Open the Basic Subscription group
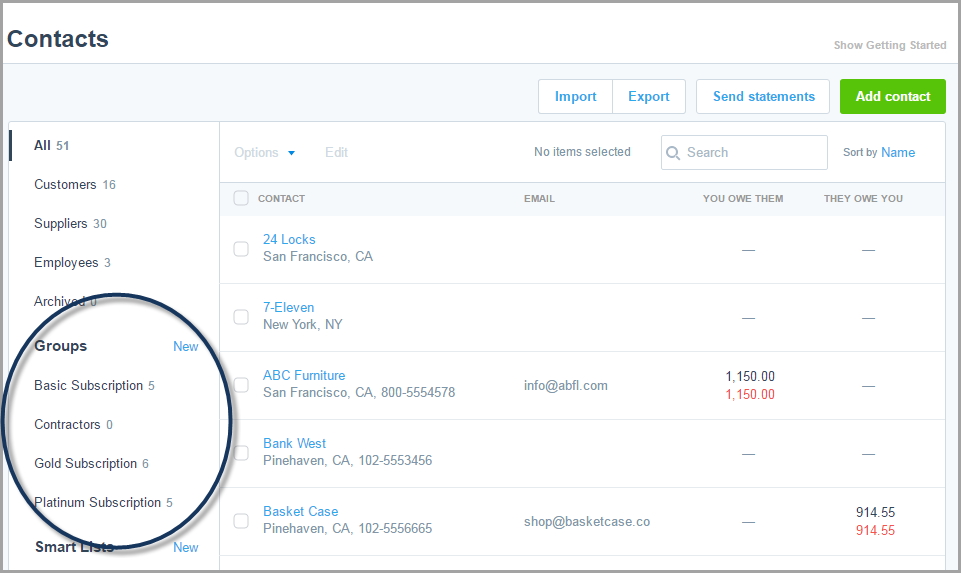The image size is (961, 573). [94, 385]
